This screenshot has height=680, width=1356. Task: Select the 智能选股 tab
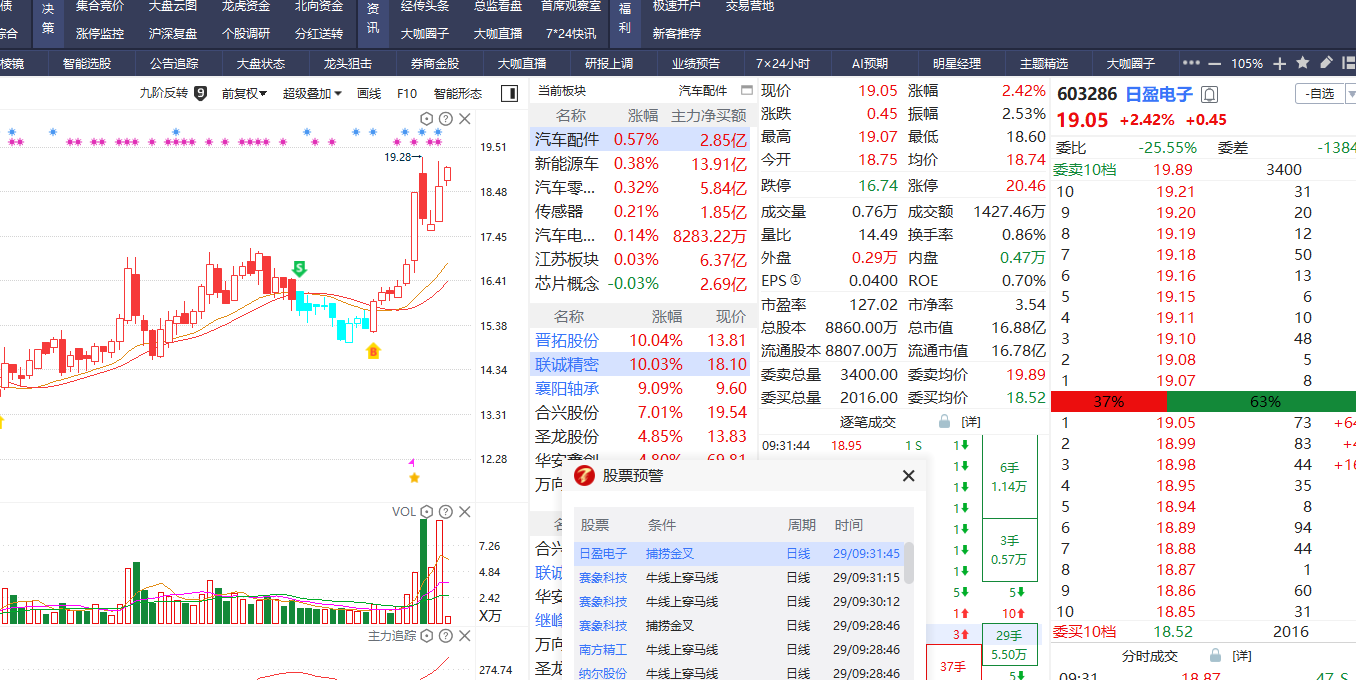click(x=87, y=63)
